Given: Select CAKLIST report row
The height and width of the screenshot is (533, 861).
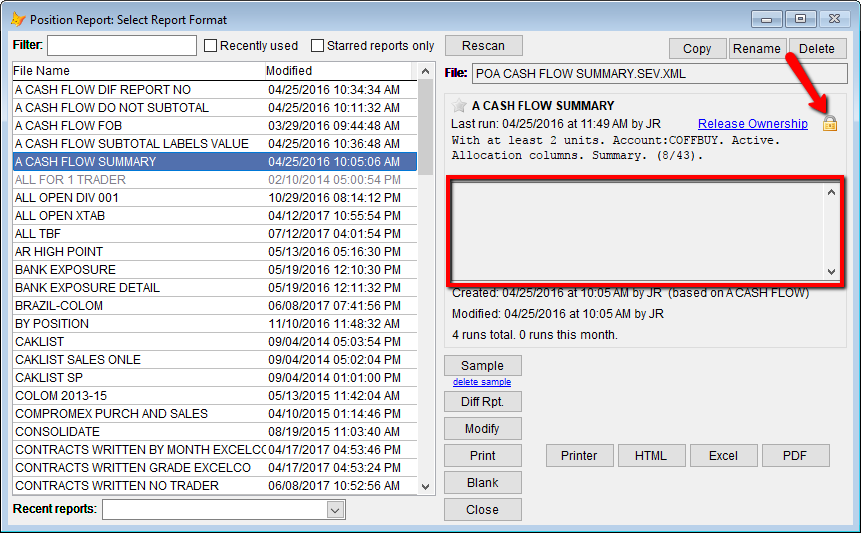Looking at the screenshot, I should point(215,342).
